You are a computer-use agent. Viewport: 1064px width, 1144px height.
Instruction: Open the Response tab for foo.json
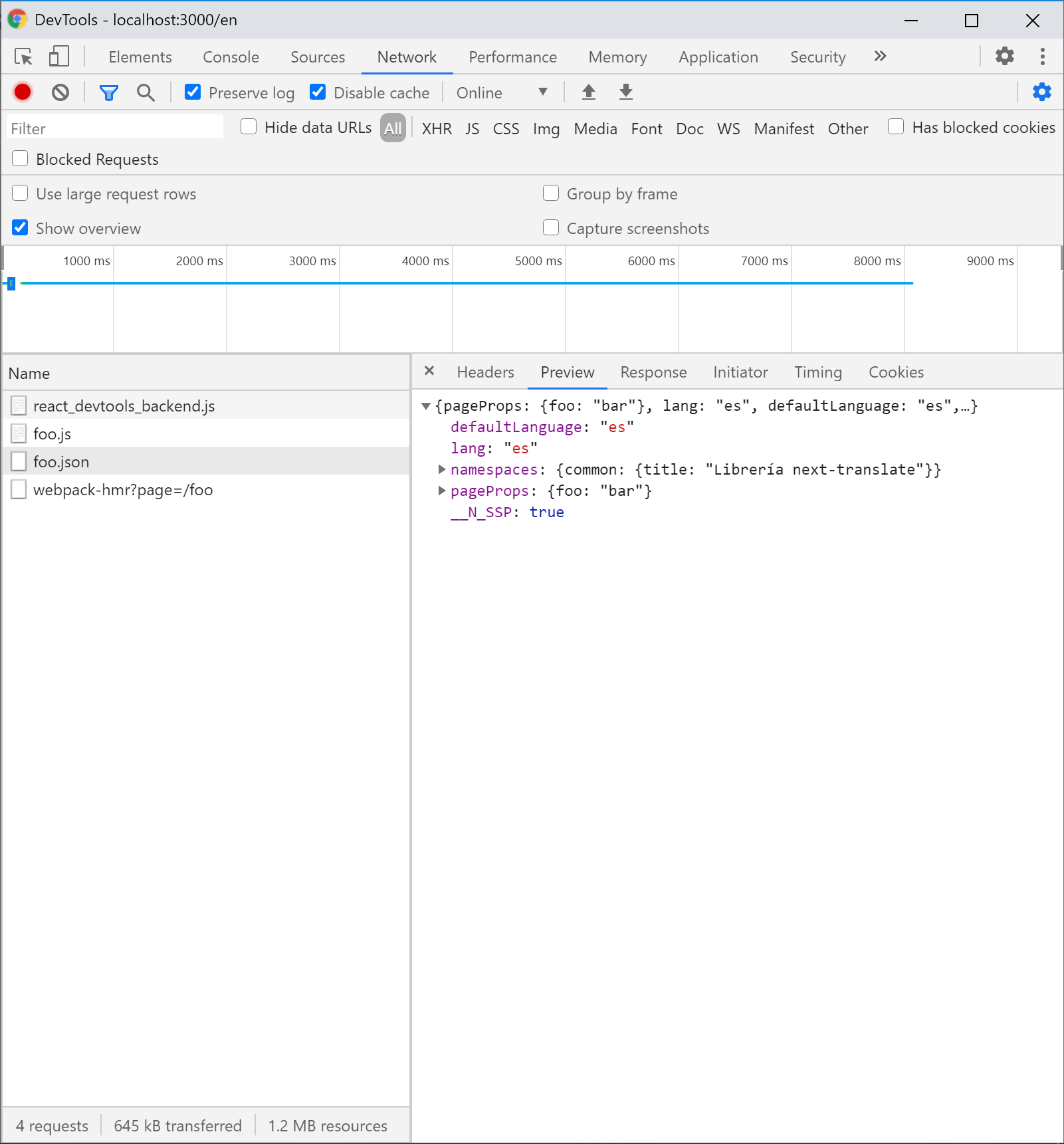pyautogui.click(x=653, y=372)
